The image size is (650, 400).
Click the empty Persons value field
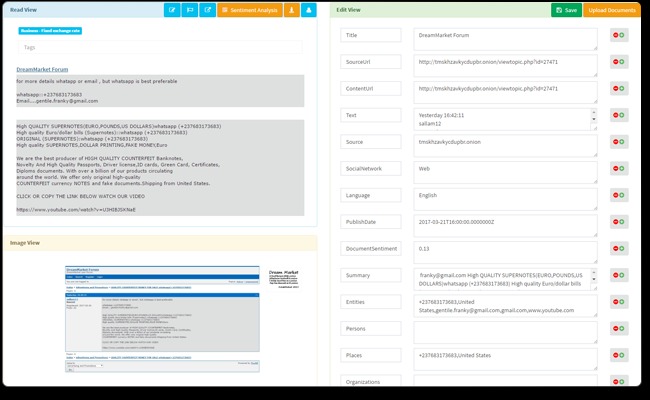click(505, 332)
